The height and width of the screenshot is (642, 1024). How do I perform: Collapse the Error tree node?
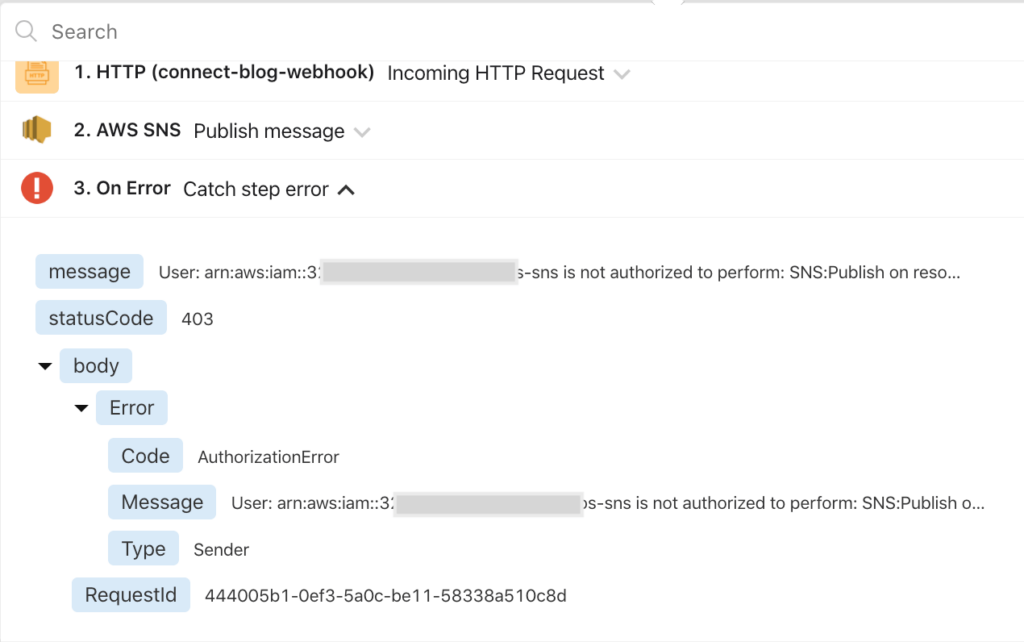click(81, 408)
